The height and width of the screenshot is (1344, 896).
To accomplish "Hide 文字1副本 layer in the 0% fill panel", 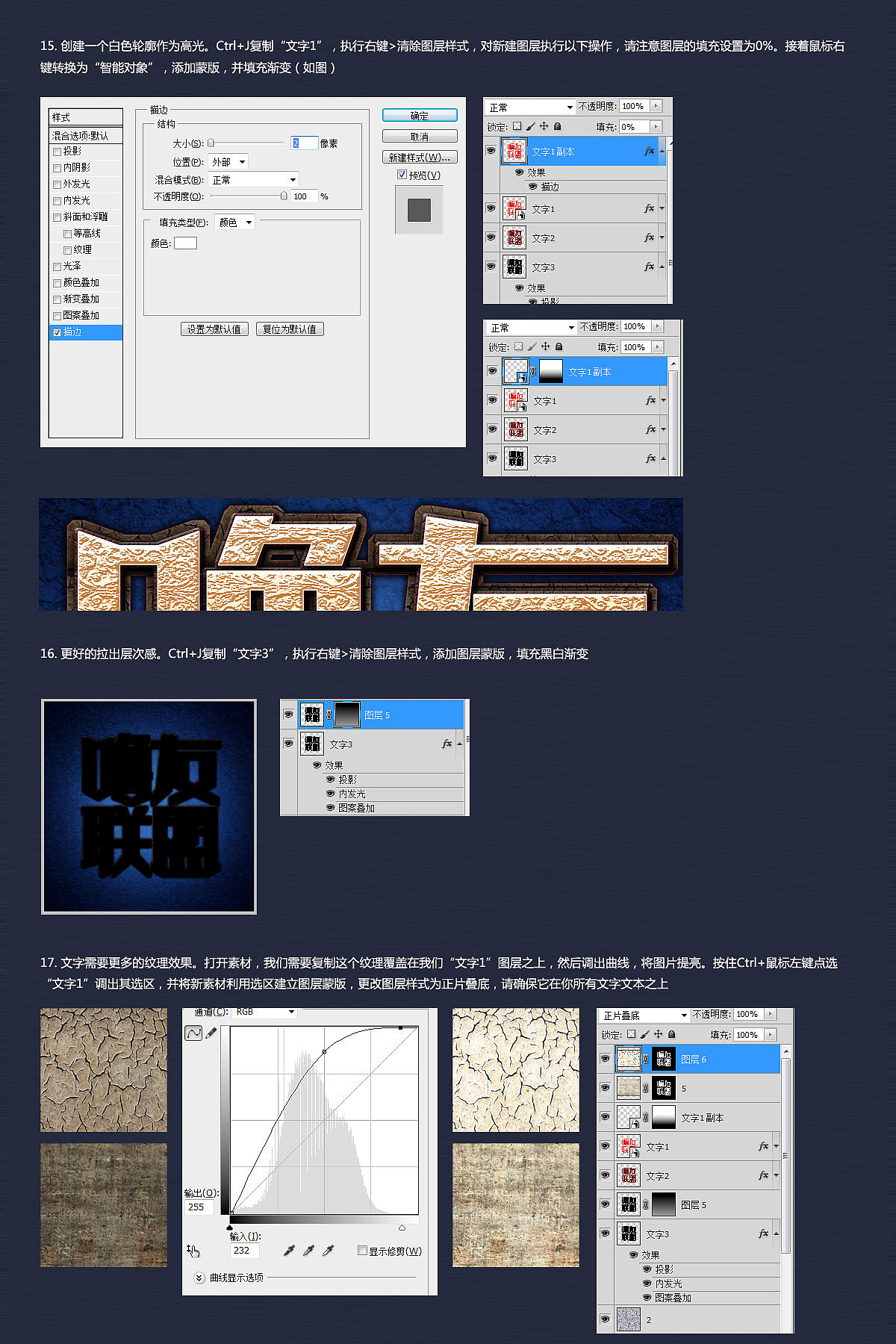I will coord(491,151).
